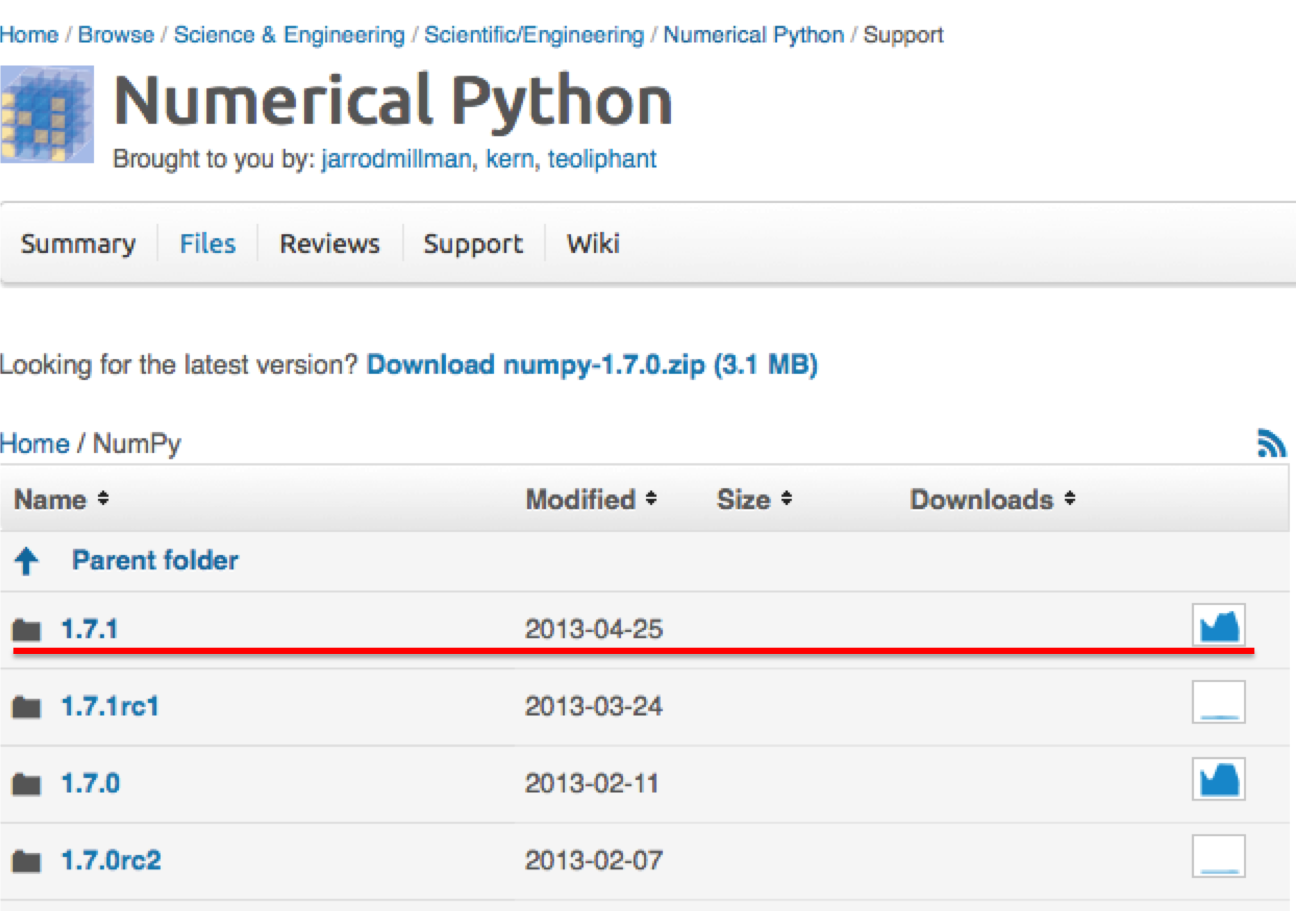Open the 1.7.0 folder
The image size is (1297, 912).
[x=90, y=783]
